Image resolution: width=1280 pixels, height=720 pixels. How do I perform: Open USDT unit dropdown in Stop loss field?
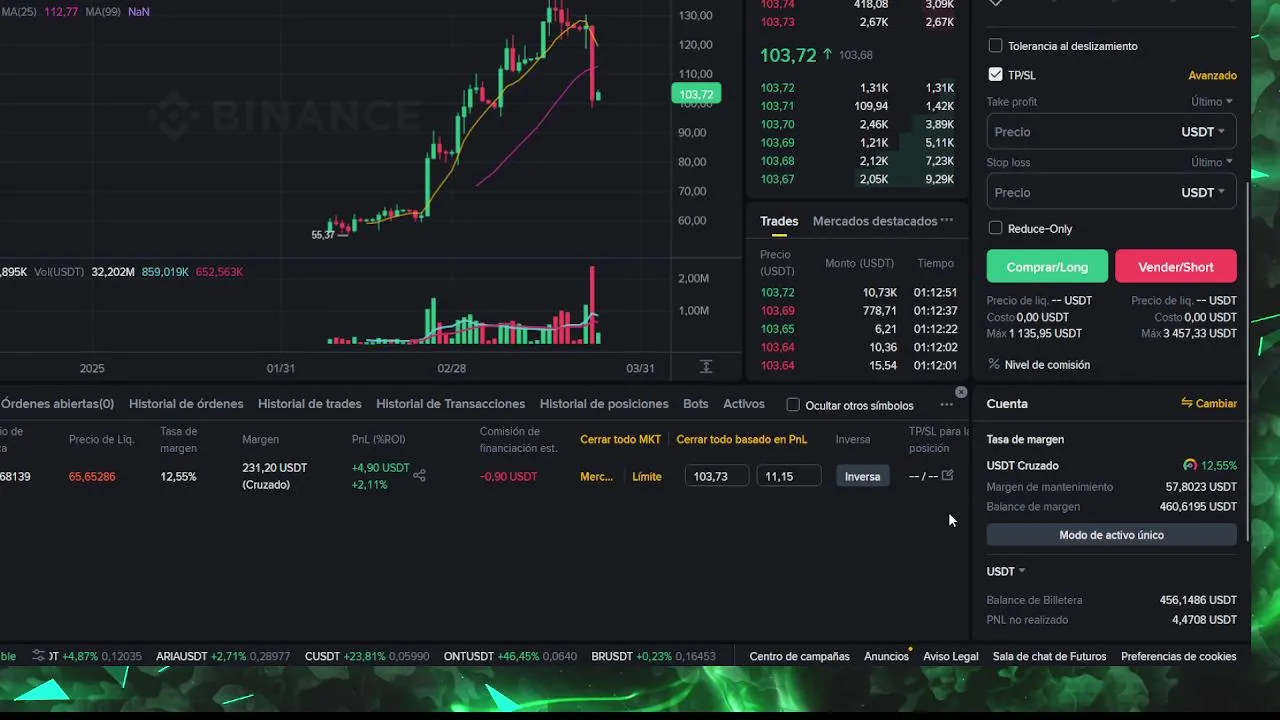pyautogui.click(x=1203, y=192)
